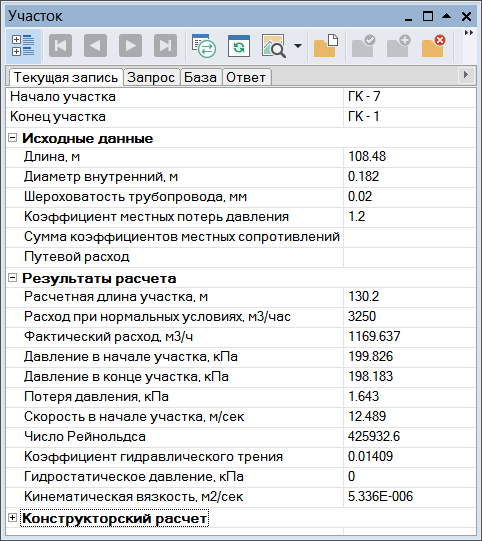The width and height of the screenshot is (482, 541).
Task: Toggle the grouped tree view icon
Action: [x=23, y=46]
